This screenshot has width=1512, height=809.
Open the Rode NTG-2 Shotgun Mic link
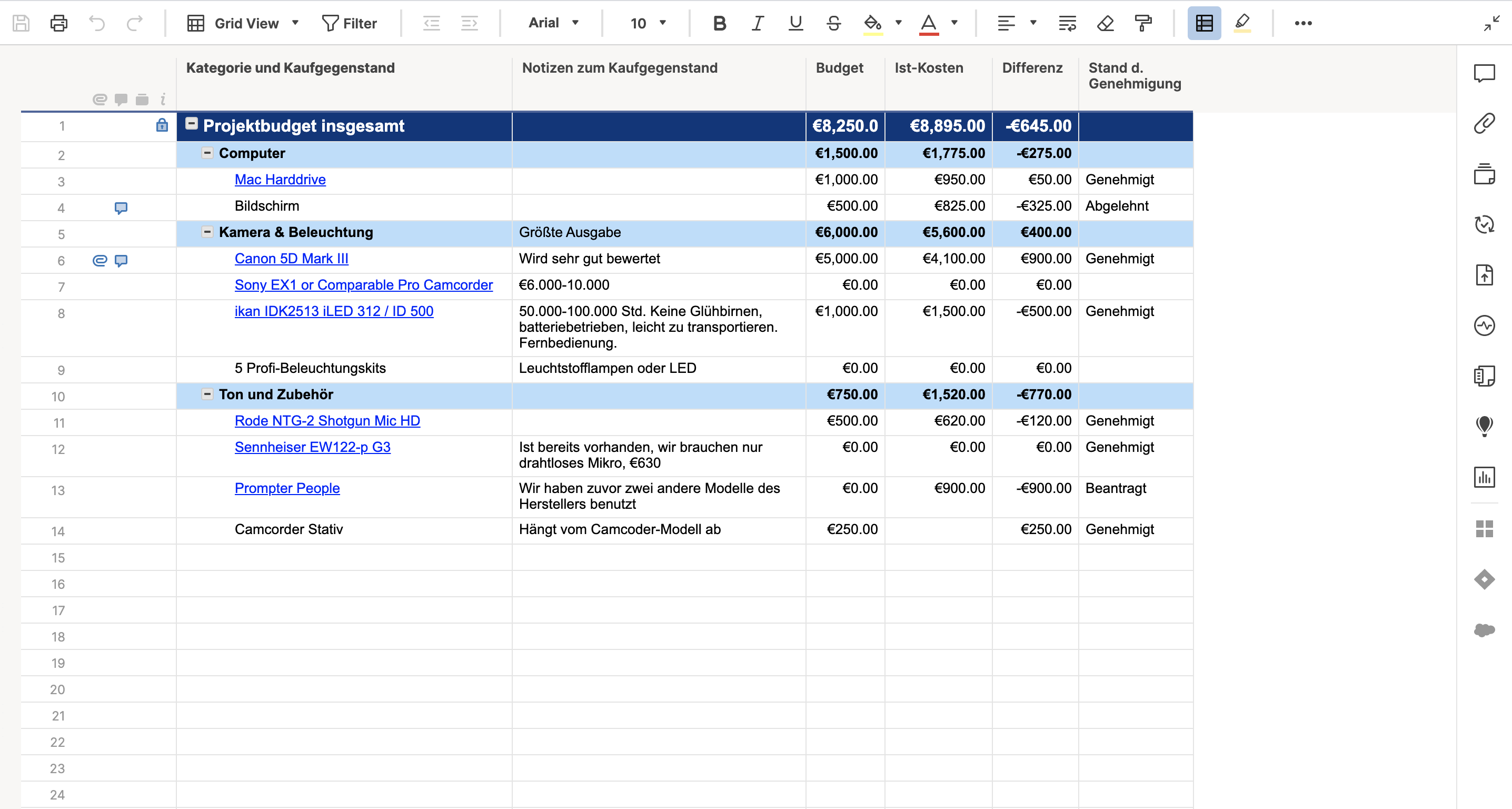pos(327,421)
